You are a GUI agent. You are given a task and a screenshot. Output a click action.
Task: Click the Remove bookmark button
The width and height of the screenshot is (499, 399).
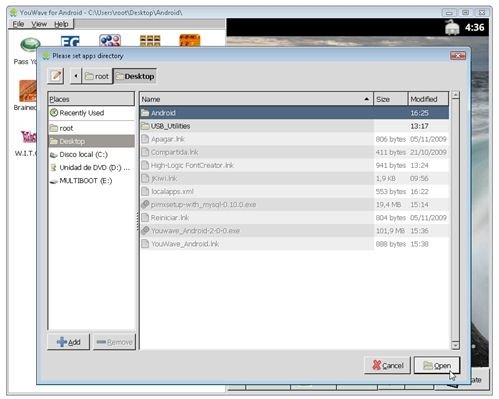coord(114,342)
